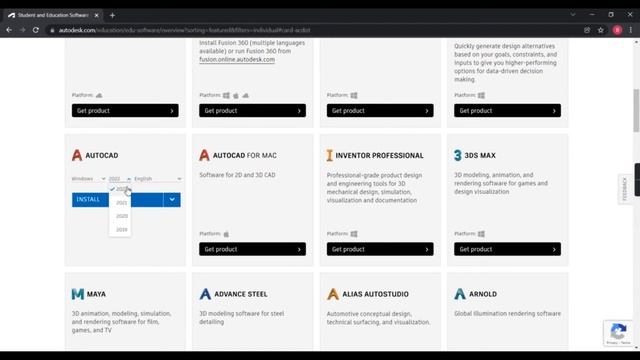Click Get product for AutoCAD for Mac

coord(252,249)
